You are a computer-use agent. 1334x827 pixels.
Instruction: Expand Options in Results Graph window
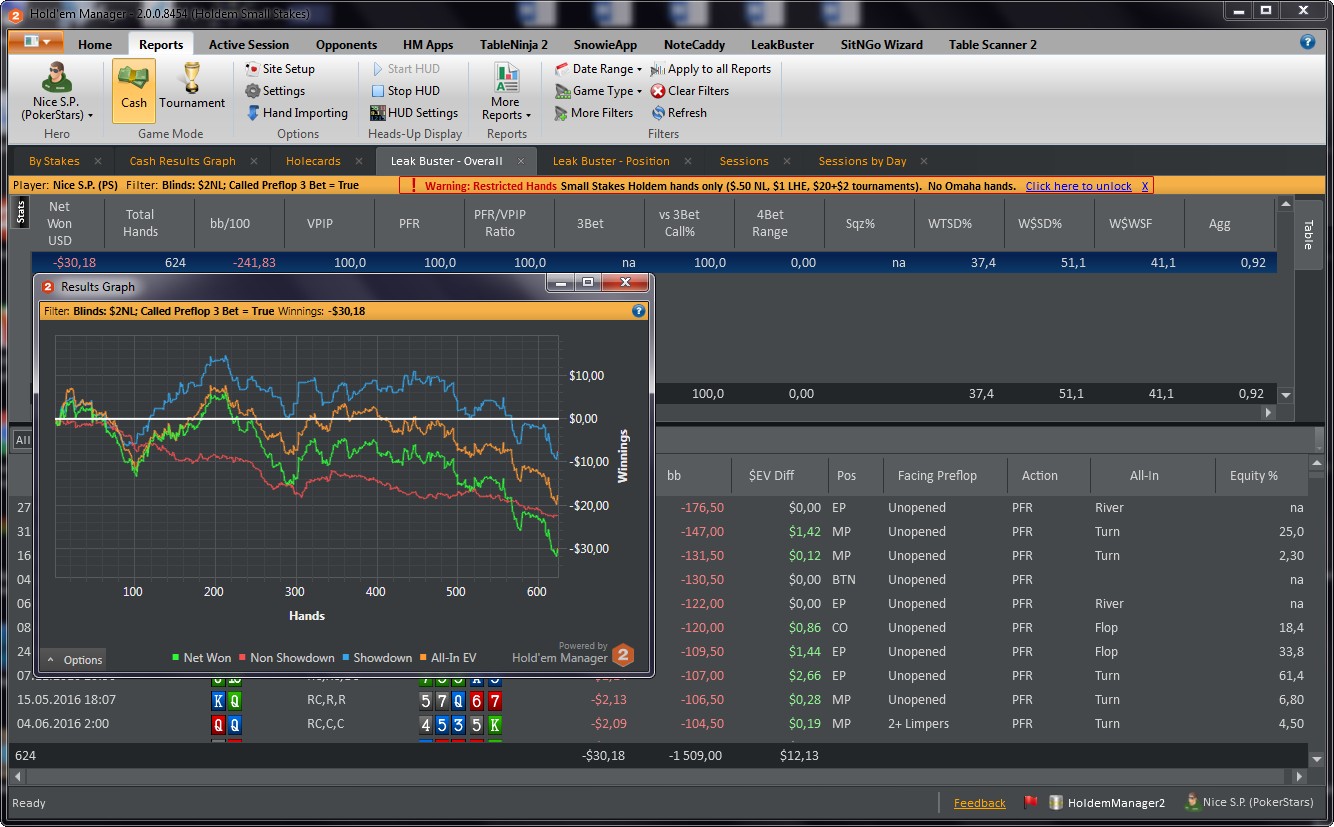tap(74, 659)
